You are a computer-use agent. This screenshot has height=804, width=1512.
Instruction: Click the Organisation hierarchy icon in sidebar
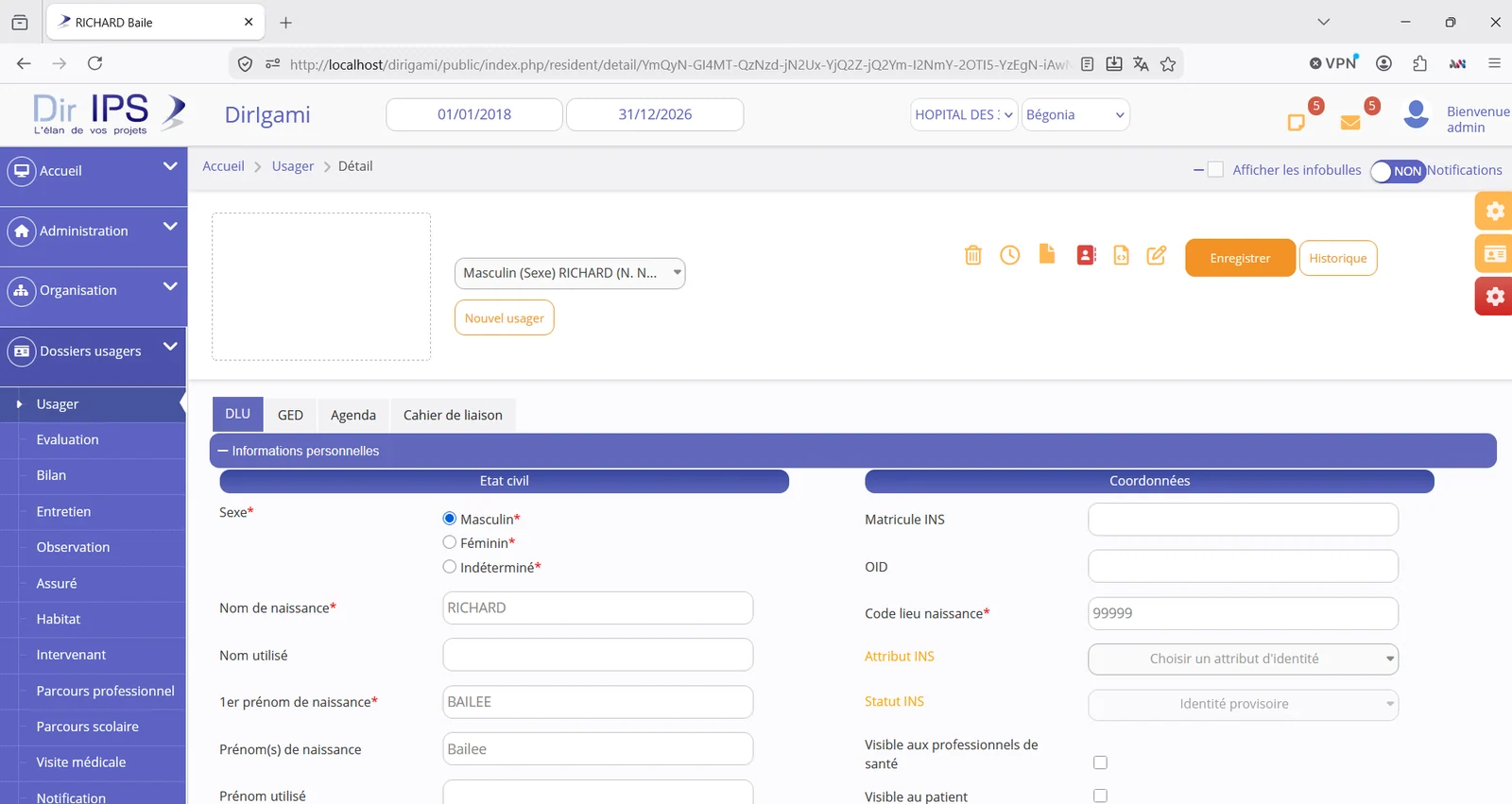[21, 291]
